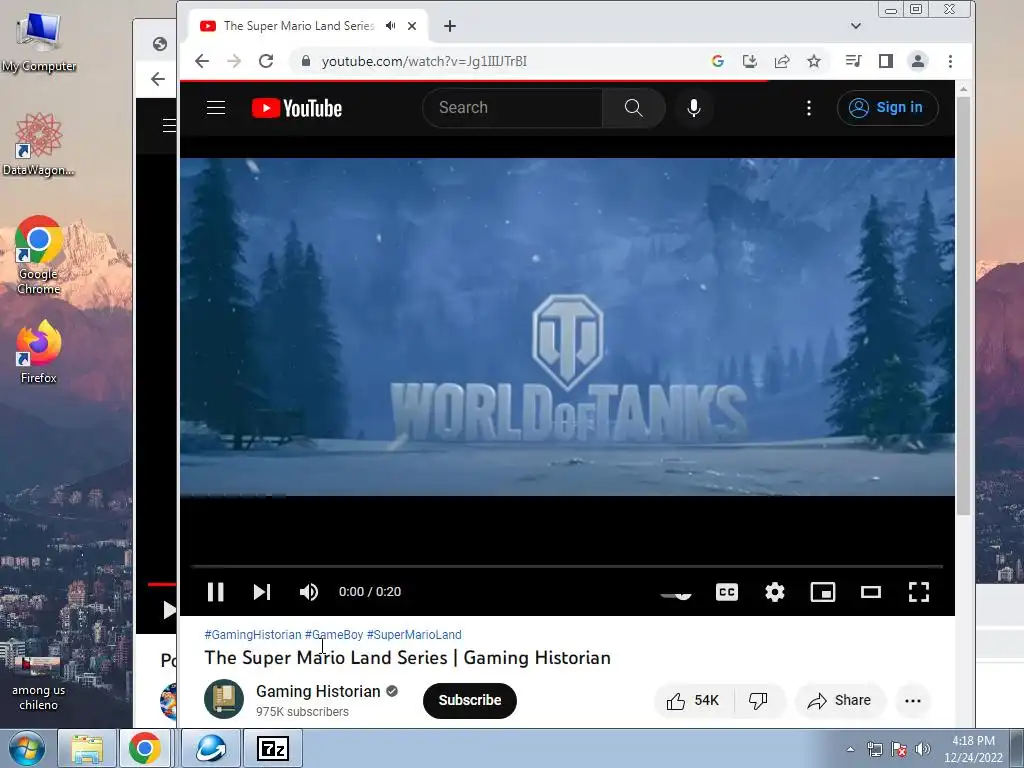
Task: Select the Firefox desktop shortcut
Action: point(39,353)
